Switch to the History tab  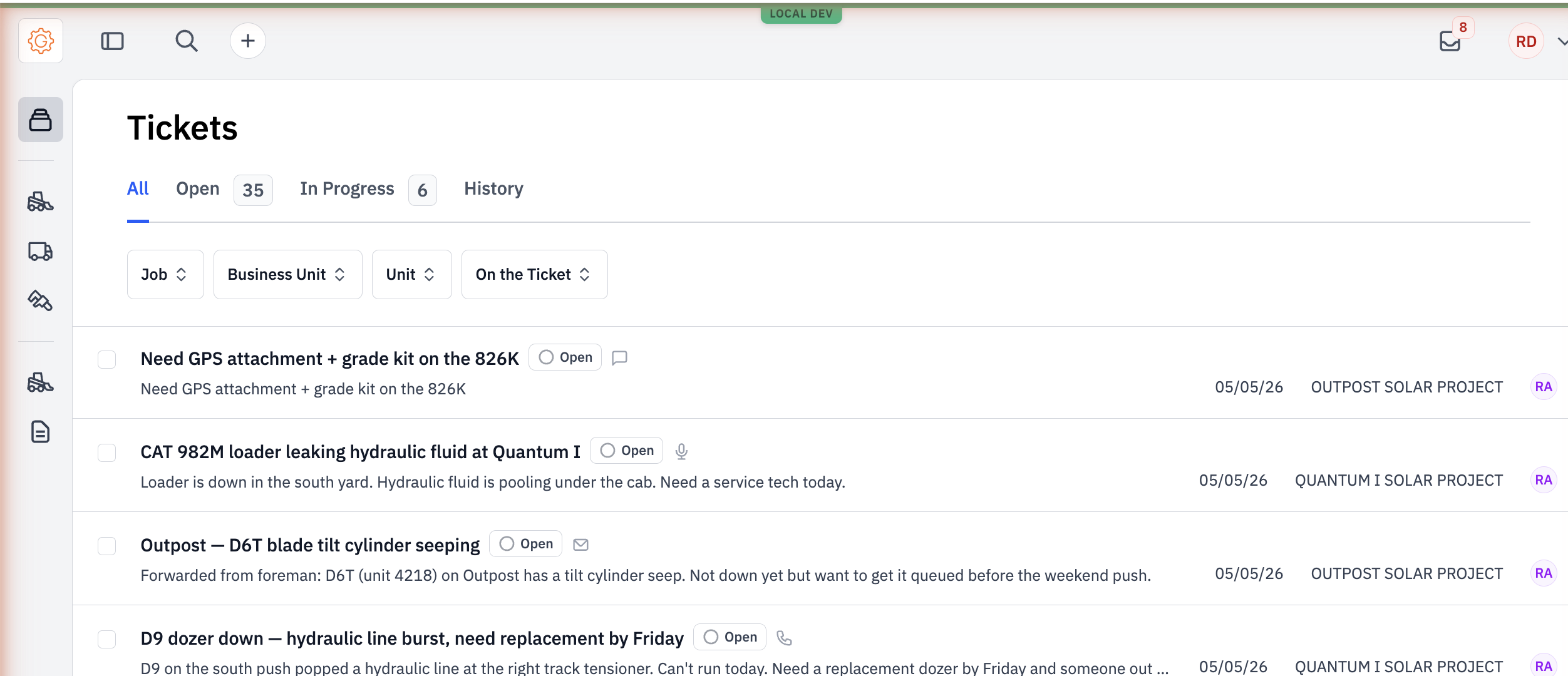(x=493, y=189)
